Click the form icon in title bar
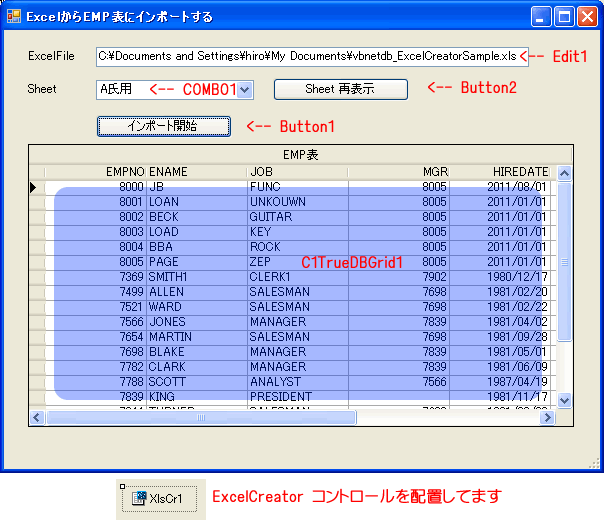 click(x=14, y=17)
